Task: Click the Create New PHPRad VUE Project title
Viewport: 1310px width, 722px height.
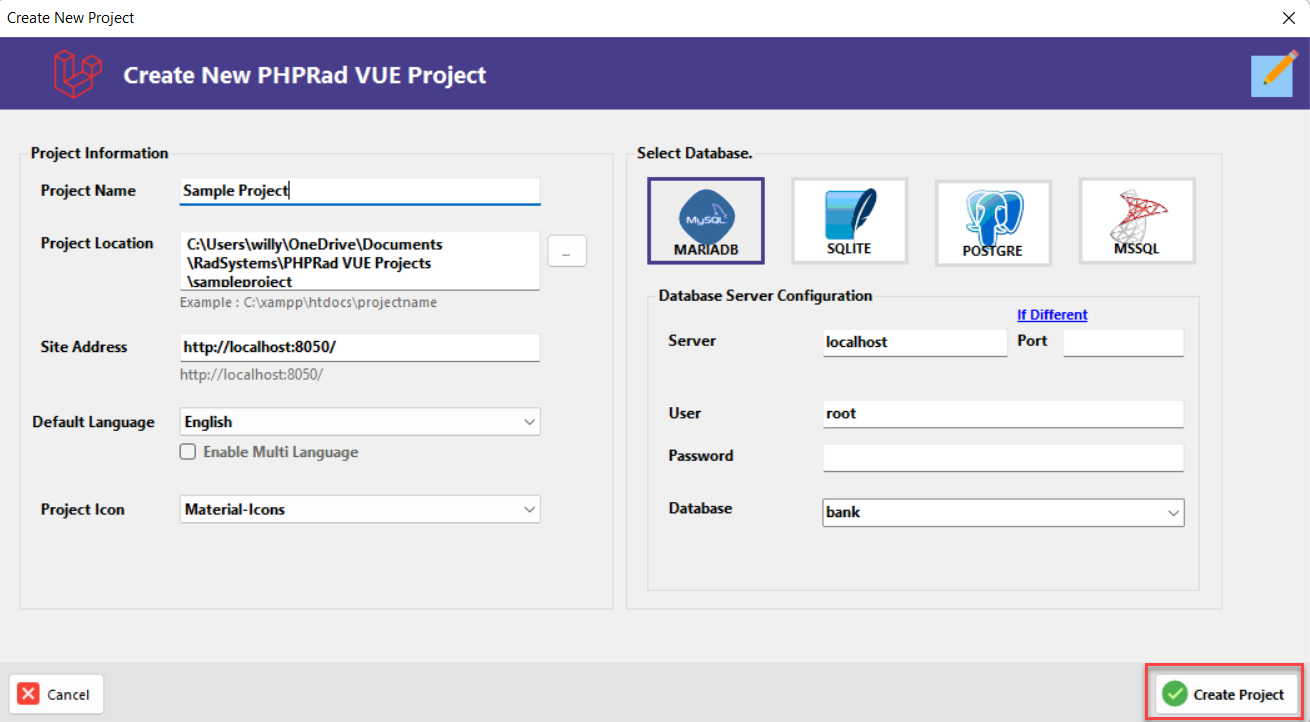Action: pos(305,75)
